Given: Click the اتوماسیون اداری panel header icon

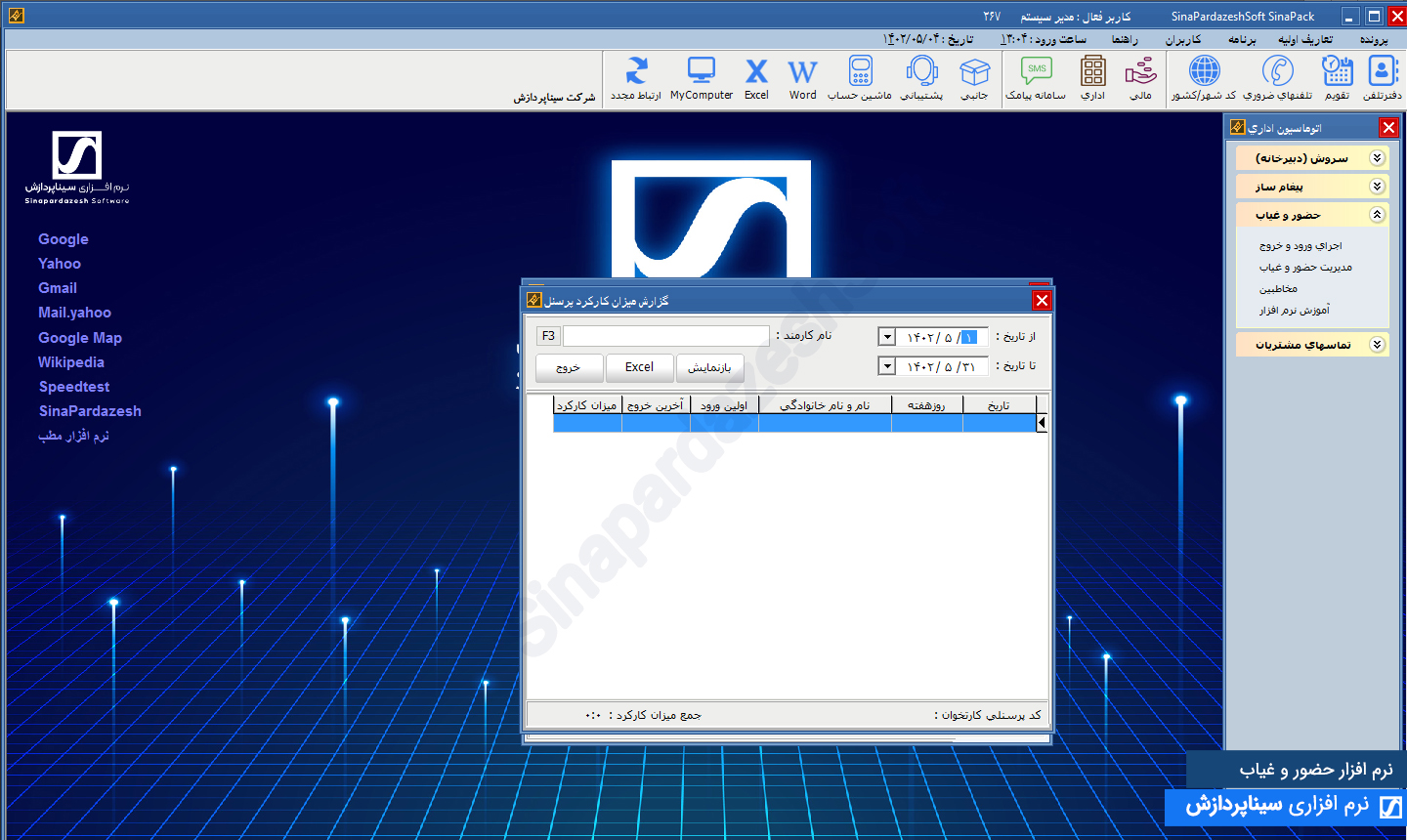Looking at the screenshot, I should pyautogui.click(x=1238, y=127).
